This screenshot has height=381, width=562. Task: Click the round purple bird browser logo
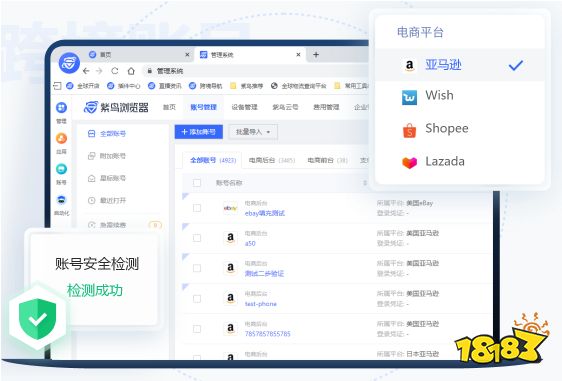tap(69, 63)
